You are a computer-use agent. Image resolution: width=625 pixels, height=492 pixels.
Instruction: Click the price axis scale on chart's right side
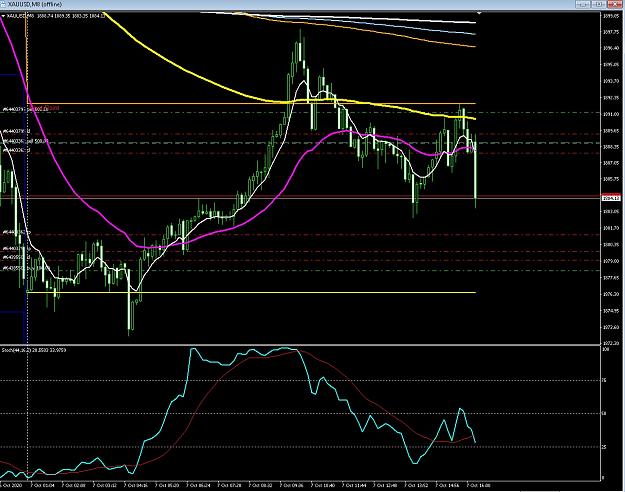pos(612,177)
